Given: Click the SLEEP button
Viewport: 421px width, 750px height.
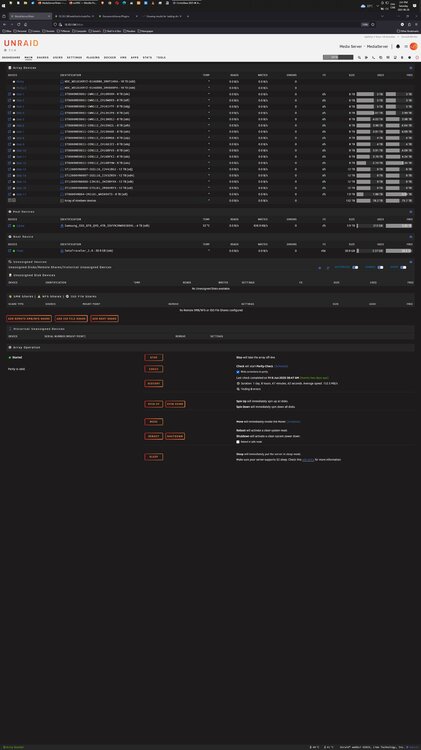Looking at the screenshot, I should pos(154,457).
